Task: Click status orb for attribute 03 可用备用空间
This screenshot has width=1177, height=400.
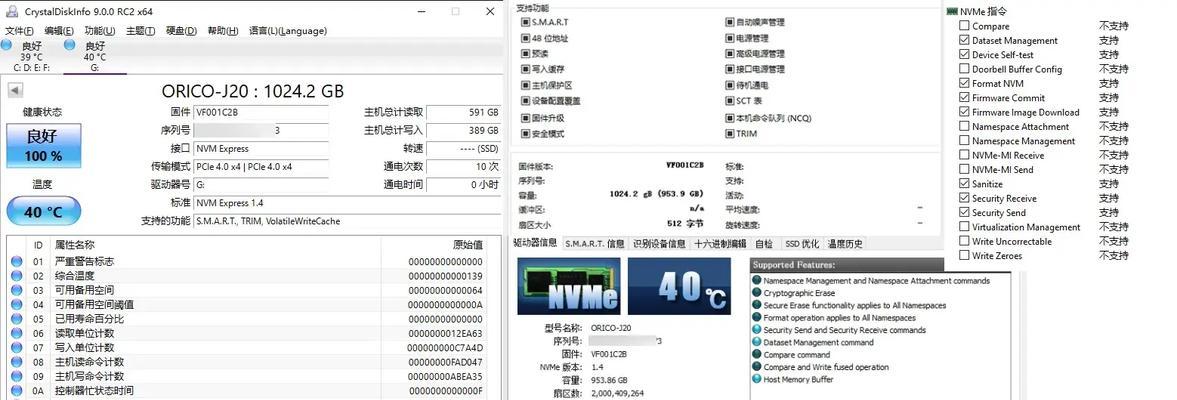Action: [17, 290]
